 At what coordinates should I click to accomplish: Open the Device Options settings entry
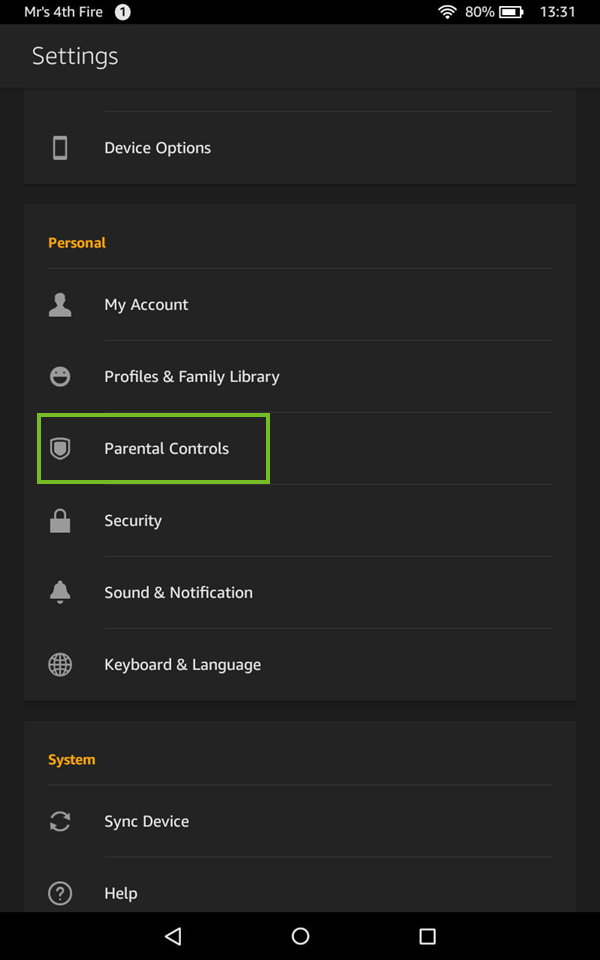157,147
